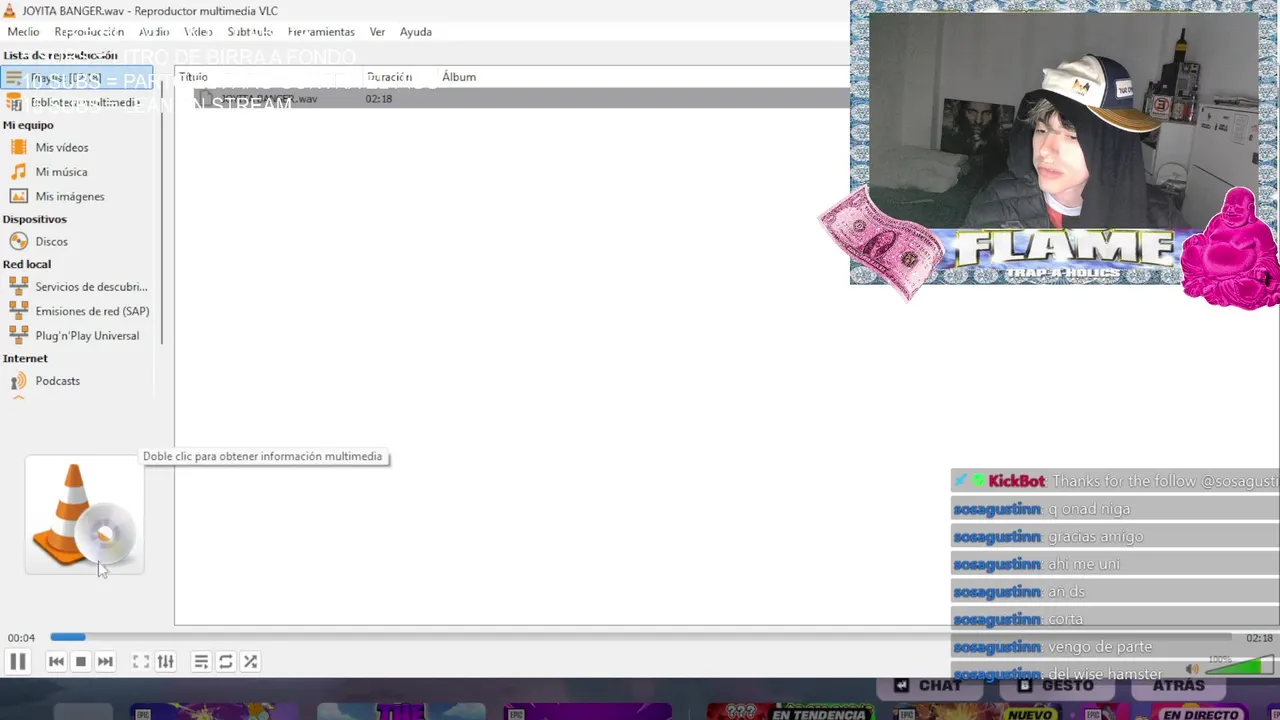This screenshot has width=1280, height=720.
Task: Open Biblioteca multimedia in the sidebar
Action: click(77, 102)
